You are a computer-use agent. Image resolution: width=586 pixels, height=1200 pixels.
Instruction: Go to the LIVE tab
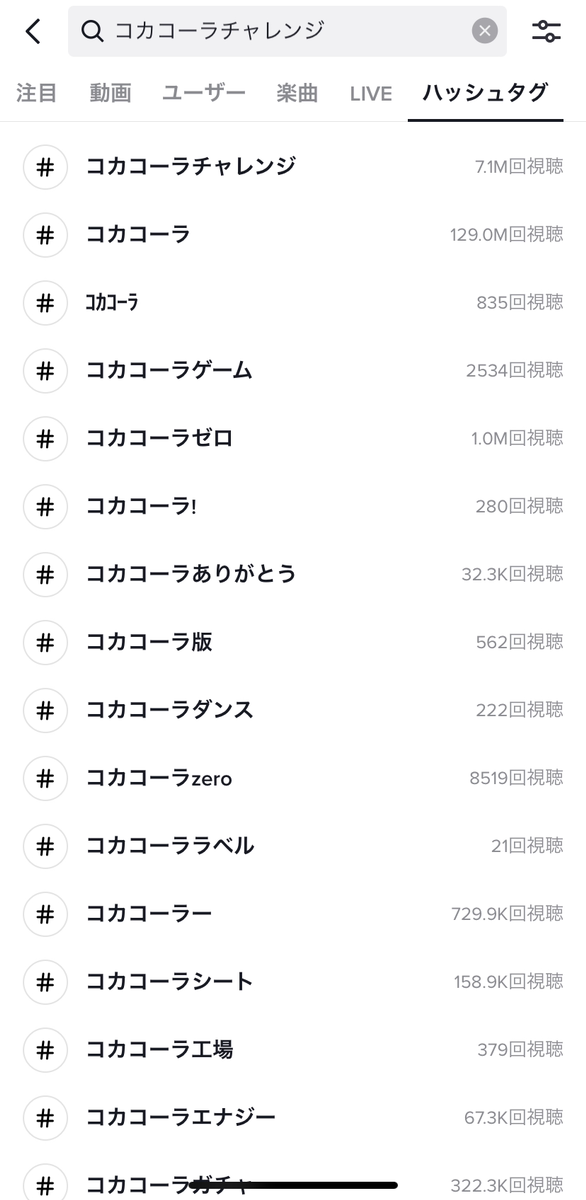click(x=371, y=94)
